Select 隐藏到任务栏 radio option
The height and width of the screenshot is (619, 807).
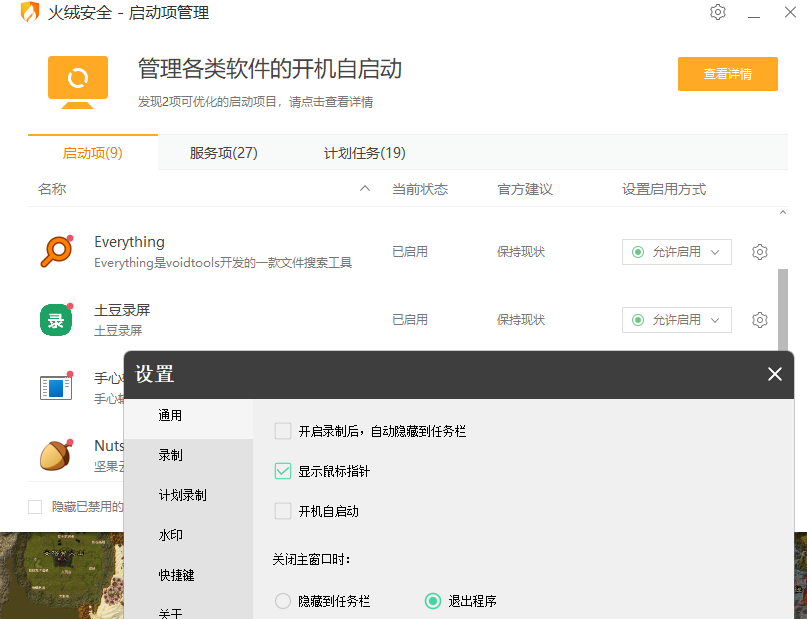pyautogui.click(x=283, y=601)
